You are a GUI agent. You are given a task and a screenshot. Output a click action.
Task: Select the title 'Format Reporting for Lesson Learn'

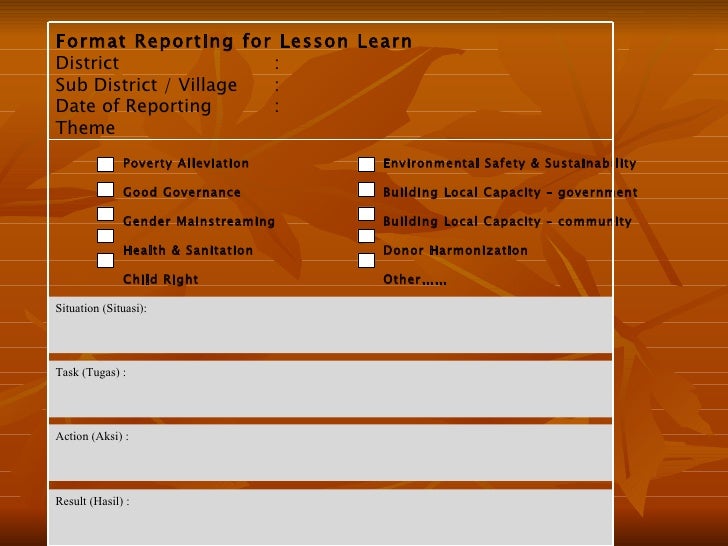234,41
